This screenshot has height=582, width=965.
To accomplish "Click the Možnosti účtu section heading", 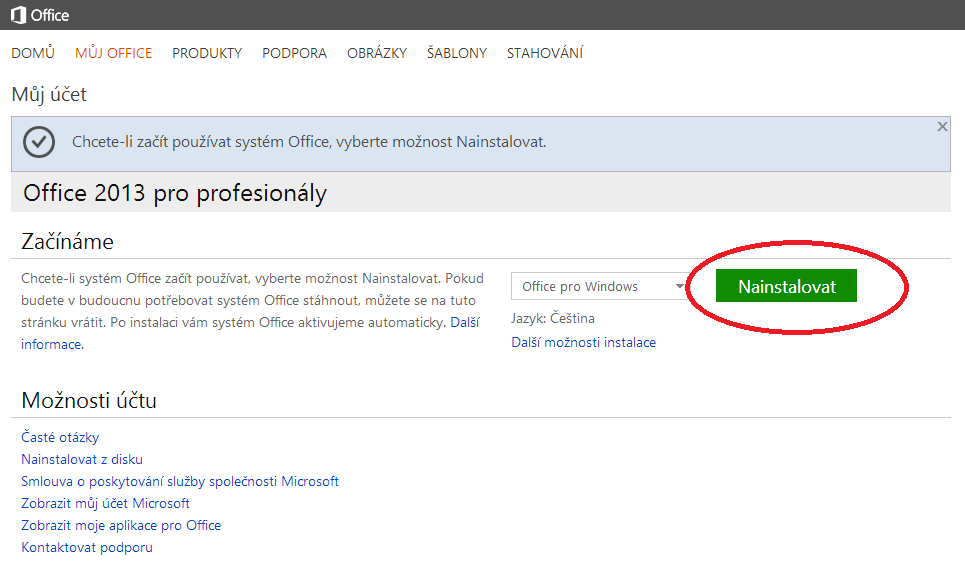I will coord(89,401).
